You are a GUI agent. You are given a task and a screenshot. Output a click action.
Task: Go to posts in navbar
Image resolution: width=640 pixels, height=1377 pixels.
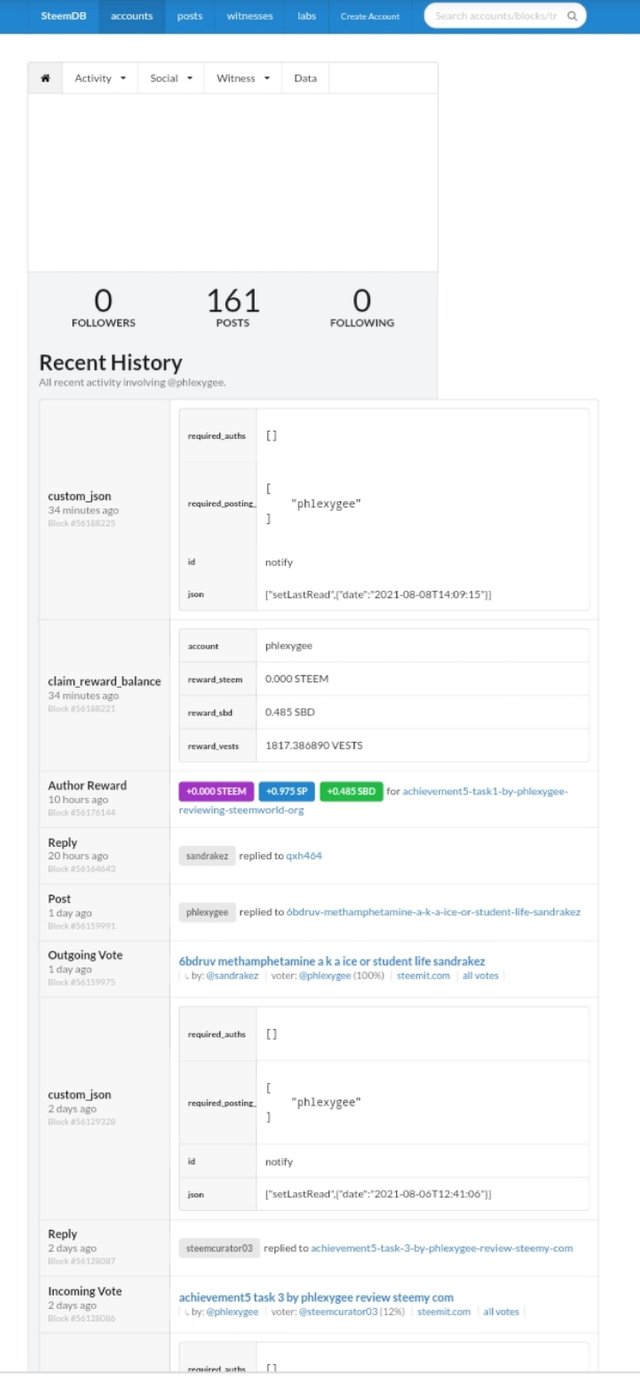[x=190, y=16]
